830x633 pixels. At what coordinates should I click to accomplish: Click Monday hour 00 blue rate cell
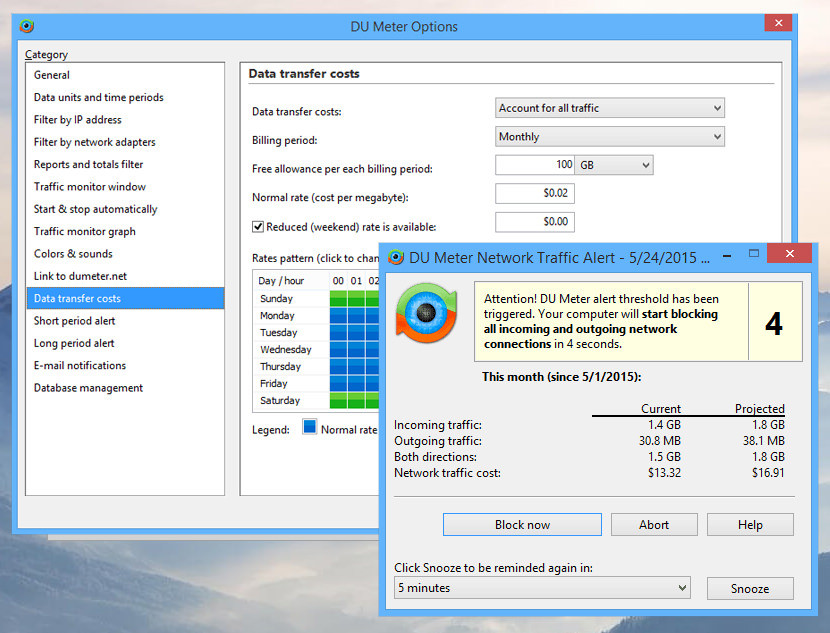338,315
